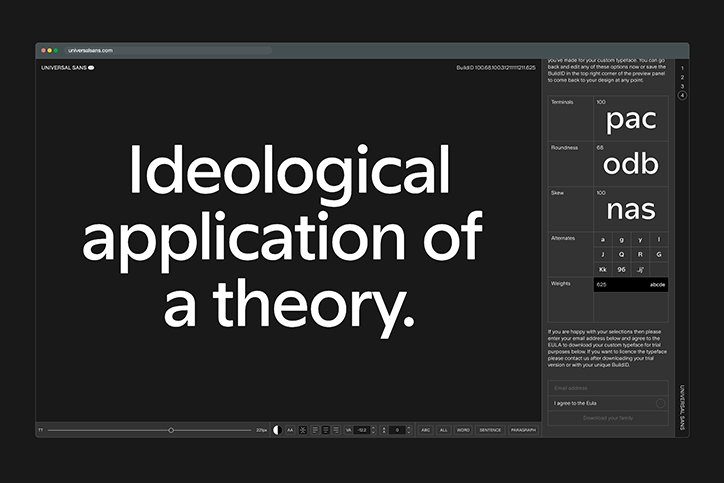The image size is (724, 483).
Task: Click the 'Download your family' button
Action: [x=608, y=418]
